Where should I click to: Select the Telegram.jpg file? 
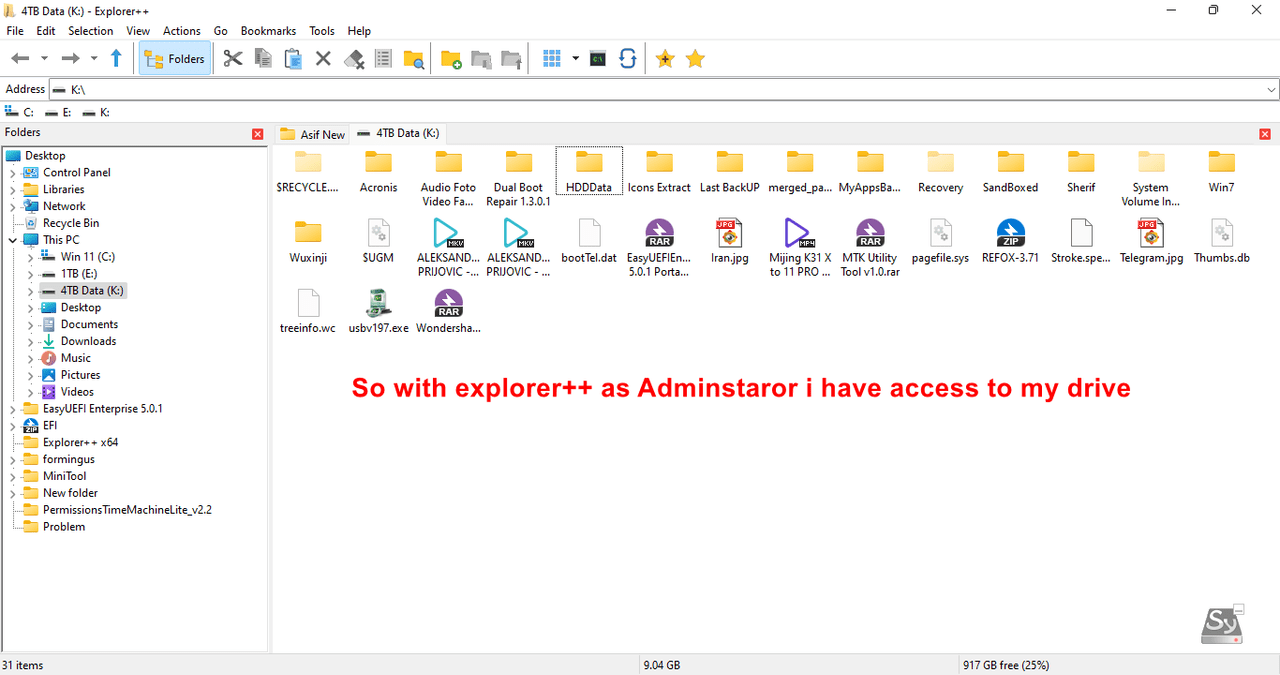(x=1151, y=241)
